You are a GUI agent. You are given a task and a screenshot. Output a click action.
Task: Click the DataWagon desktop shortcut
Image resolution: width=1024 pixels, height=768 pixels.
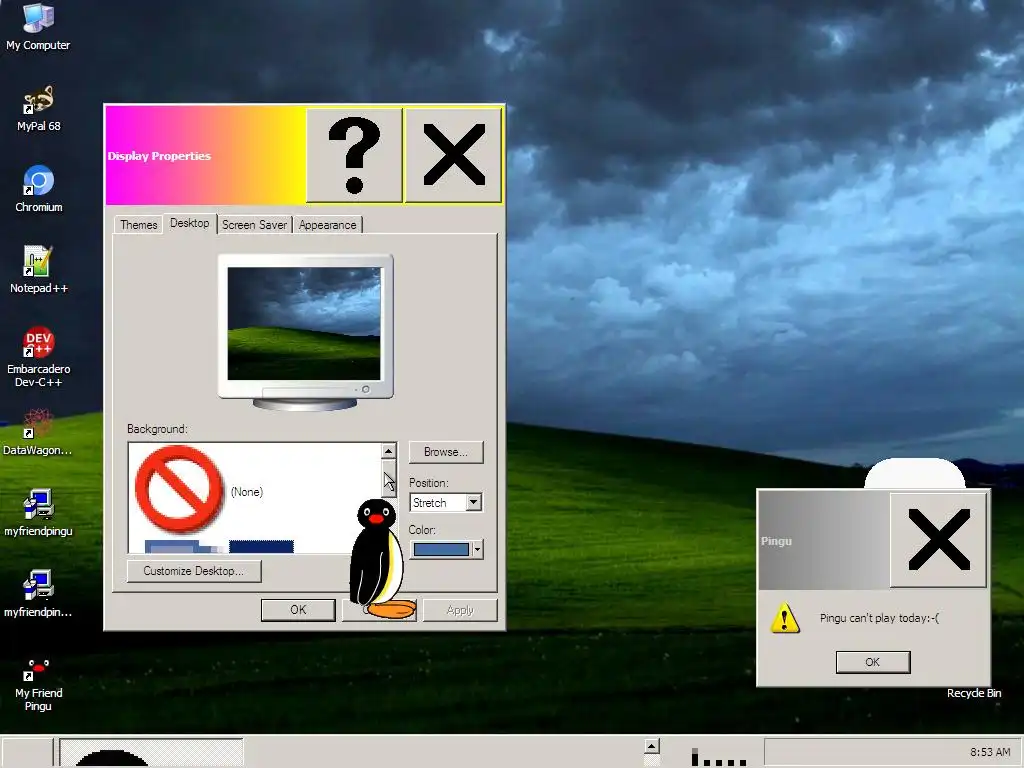37,432
